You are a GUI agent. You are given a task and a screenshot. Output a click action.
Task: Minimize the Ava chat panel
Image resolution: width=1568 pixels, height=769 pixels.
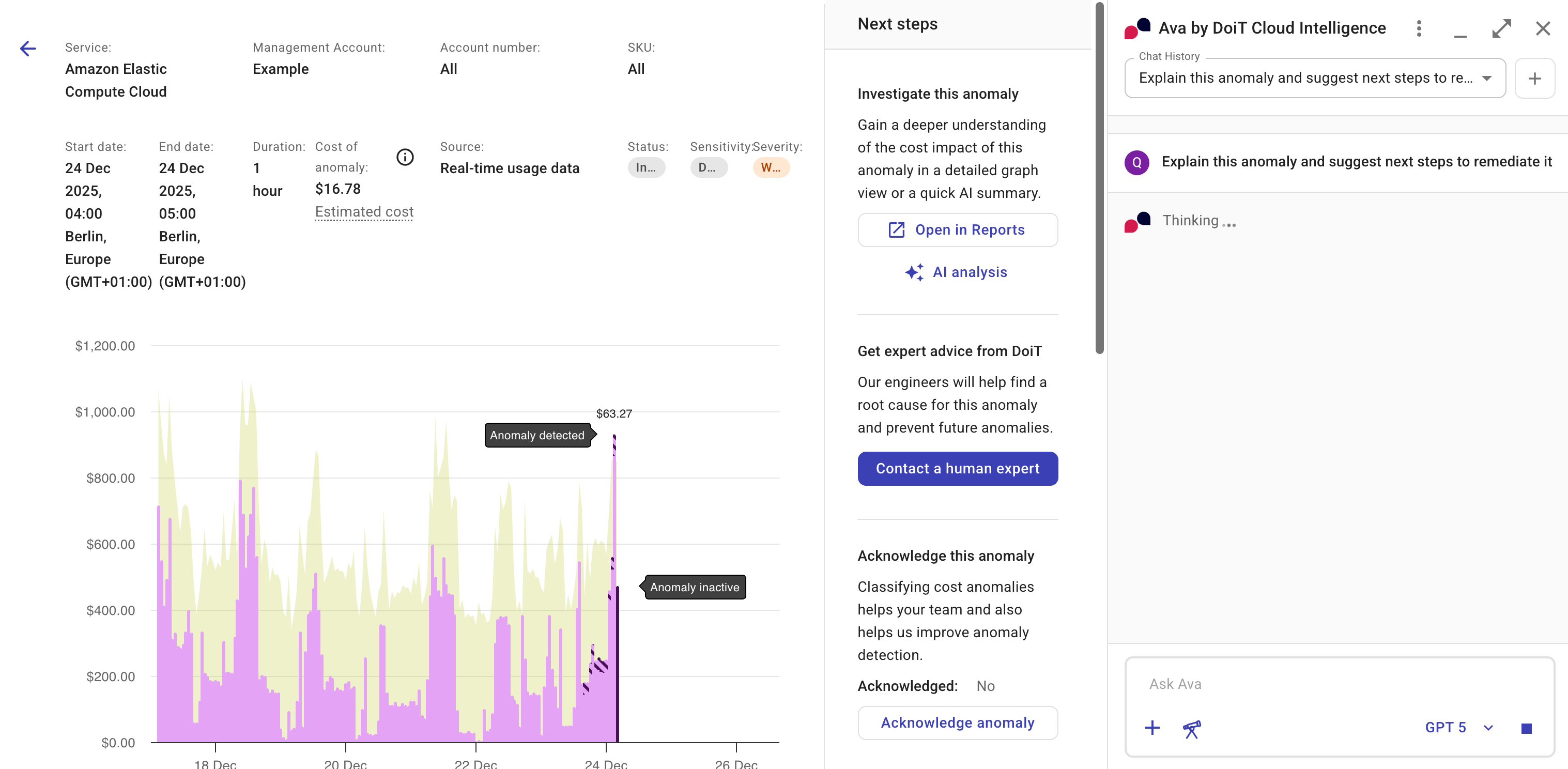click(x=1459, y=30)
